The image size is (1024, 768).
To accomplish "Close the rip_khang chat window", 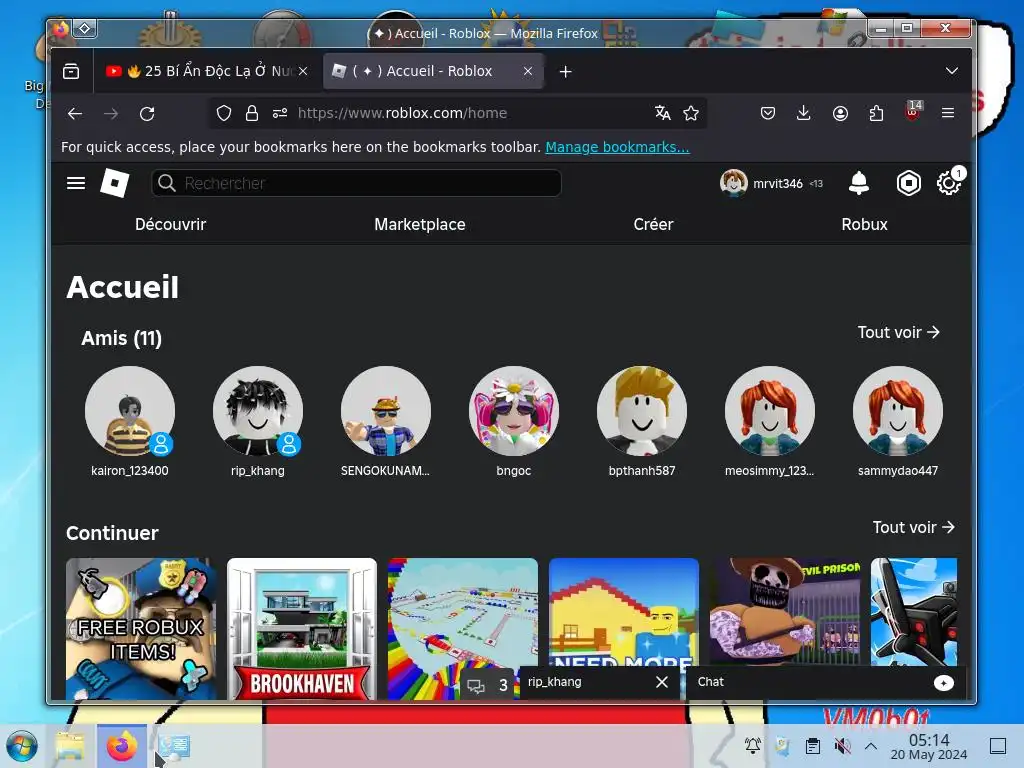I will point(662,682).
